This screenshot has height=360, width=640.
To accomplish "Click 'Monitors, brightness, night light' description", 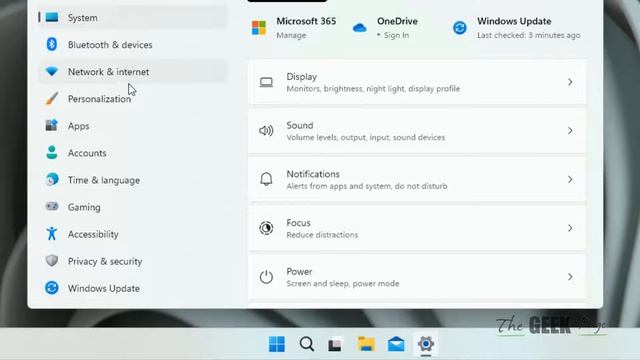I will point(373,89).
